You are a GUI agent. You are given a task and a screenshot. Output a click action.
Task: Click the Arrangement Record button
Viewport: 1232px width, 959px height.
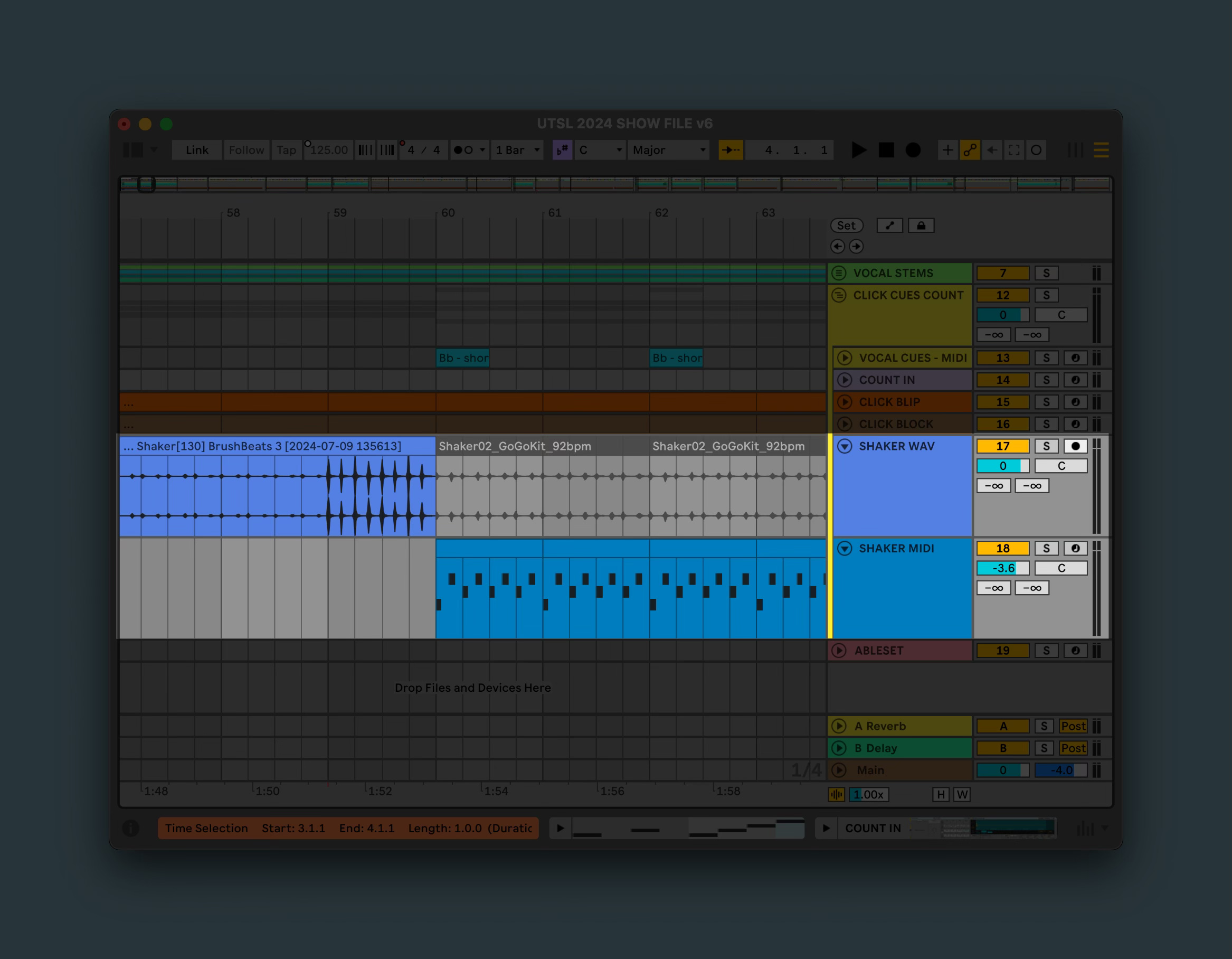coord(913,150)
